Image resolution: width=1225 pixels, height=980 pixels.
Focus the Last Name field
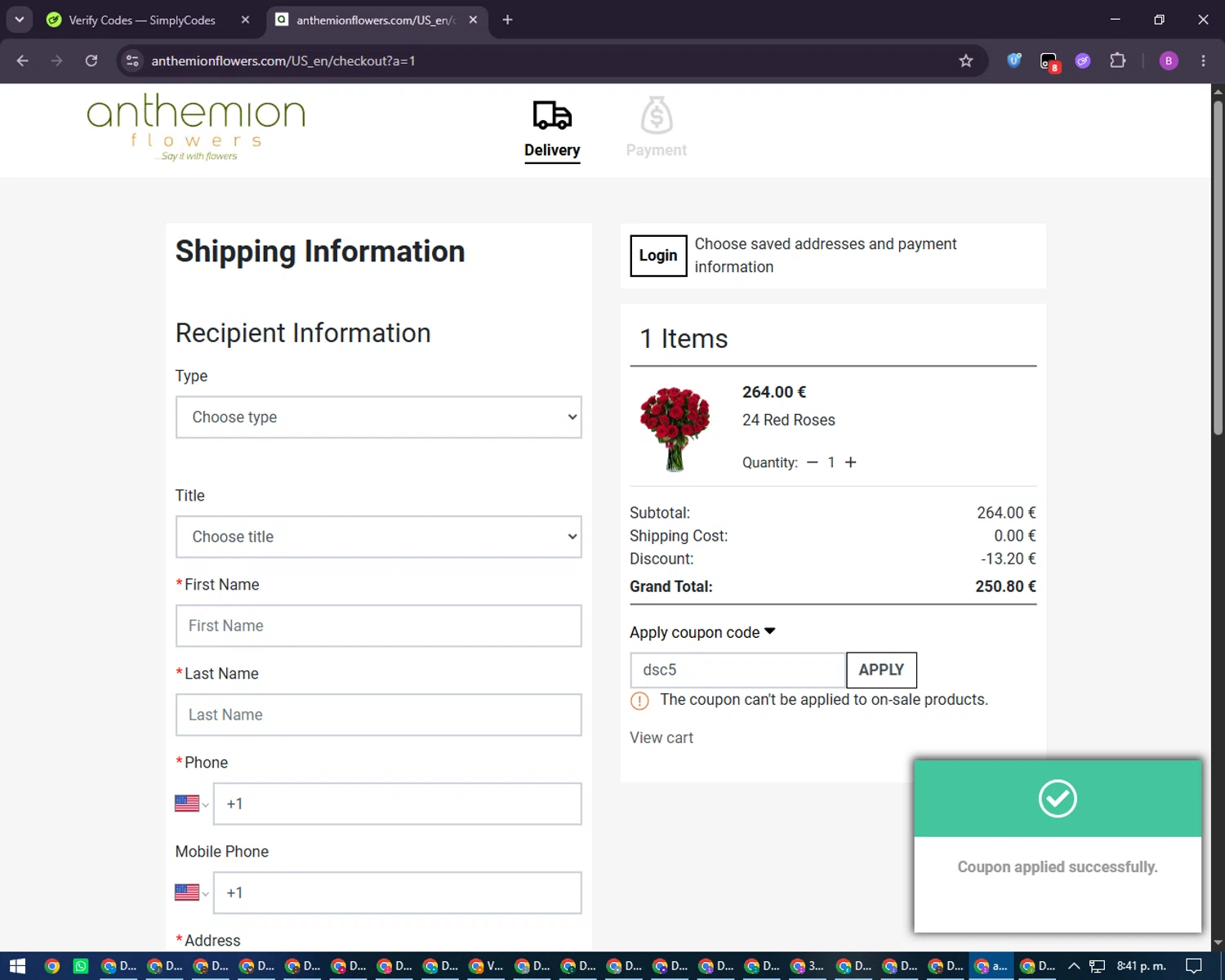(x=379, y=715)
